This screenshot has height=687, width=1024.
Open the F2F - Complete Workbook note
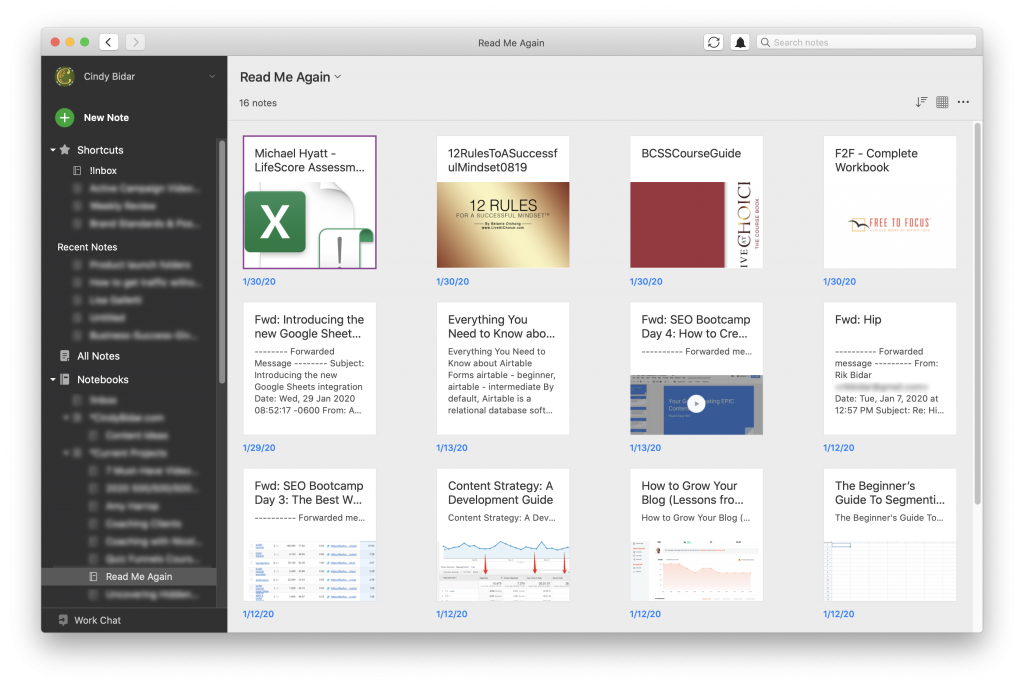pyautogui.click(x=889, y=202)
